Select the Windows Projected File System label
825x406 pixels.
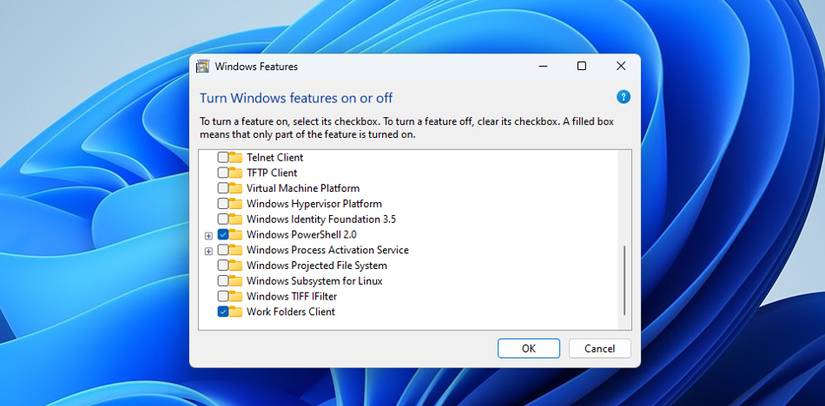point(317,266)
